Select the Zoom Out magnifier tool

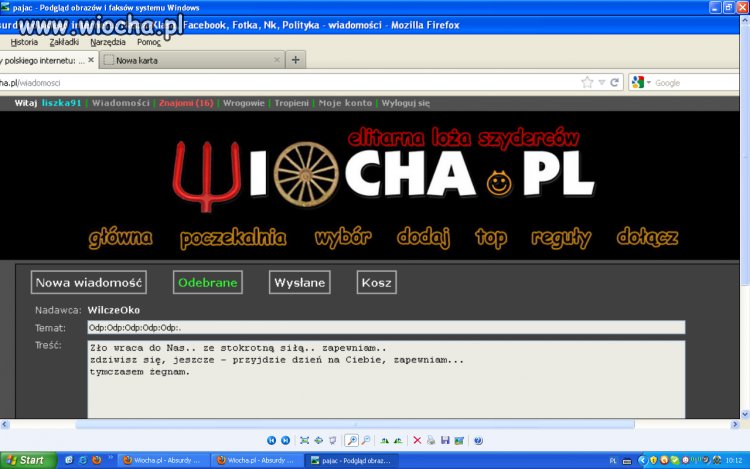pyautogui.click(x=366, y=440)
